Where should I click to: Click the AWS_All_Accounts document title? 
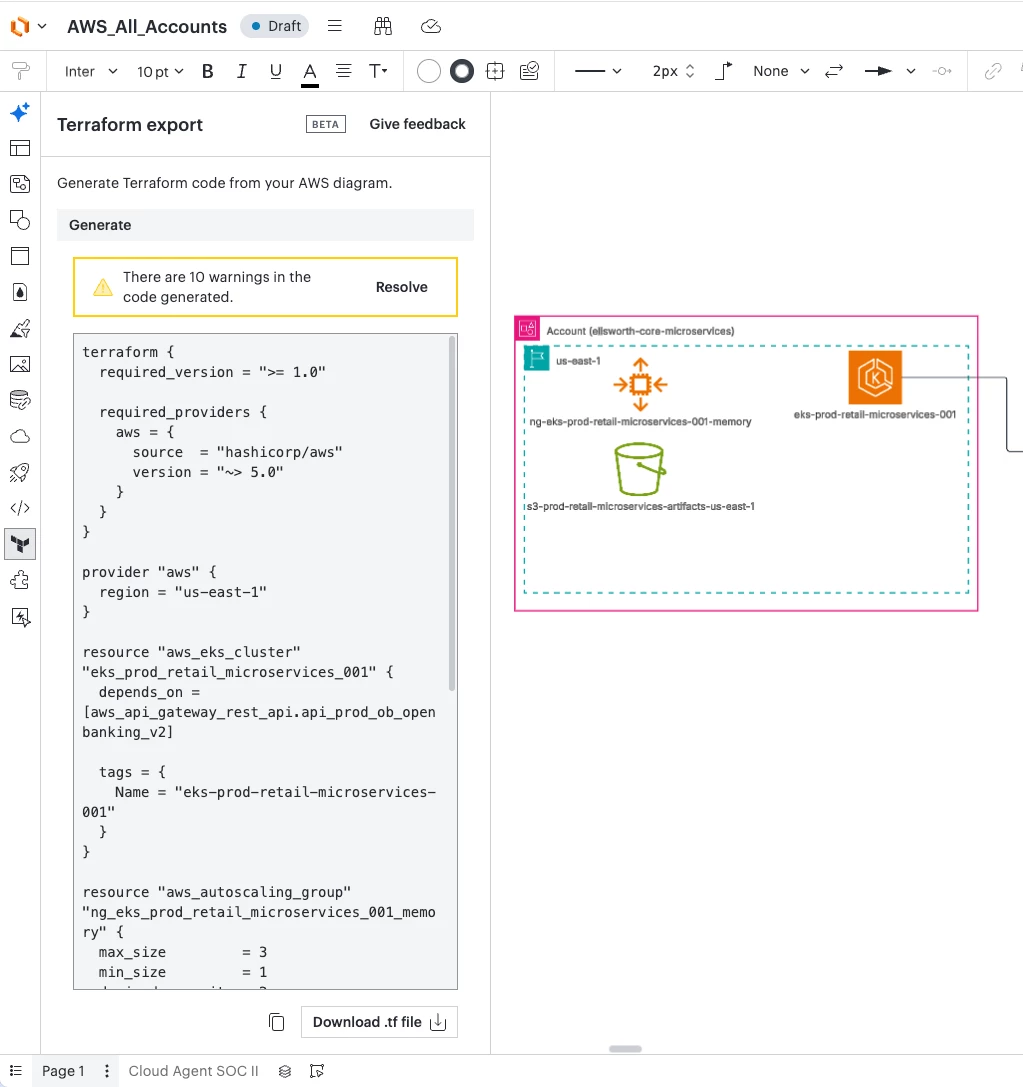click(x=147, y=26)
